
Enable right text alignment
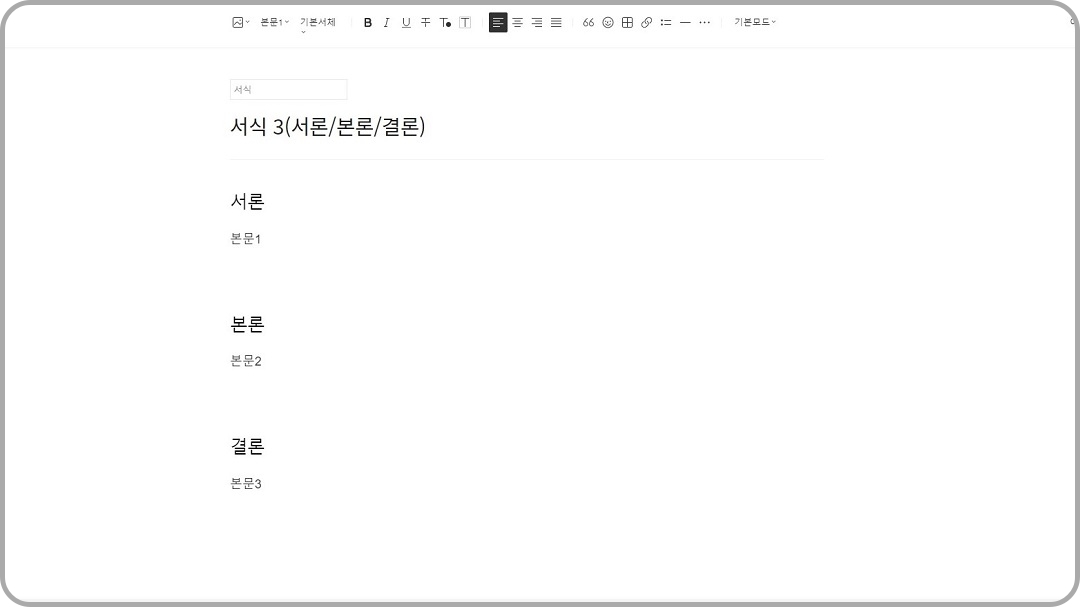coord(536,22)
